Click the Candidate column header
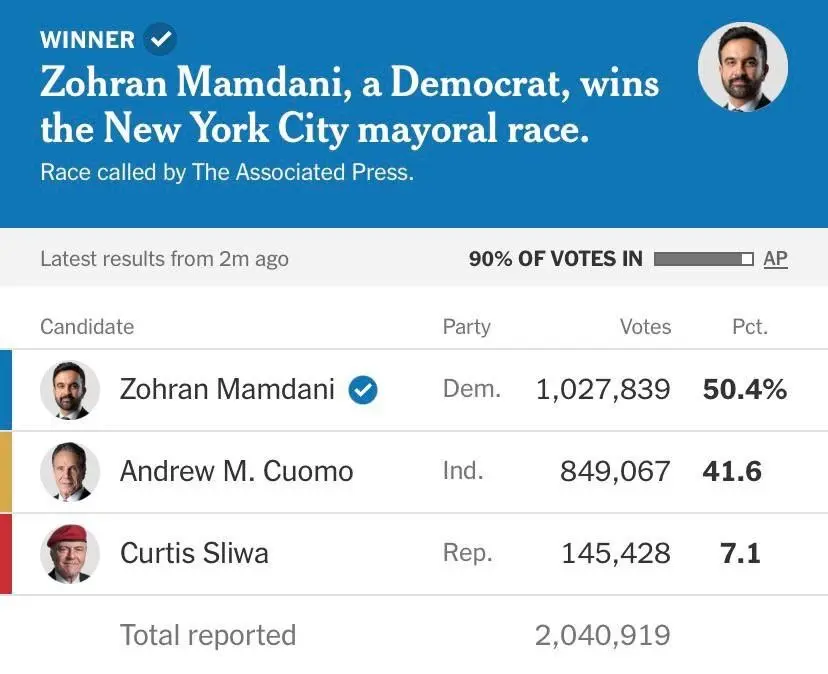 (x=87, y=327)
